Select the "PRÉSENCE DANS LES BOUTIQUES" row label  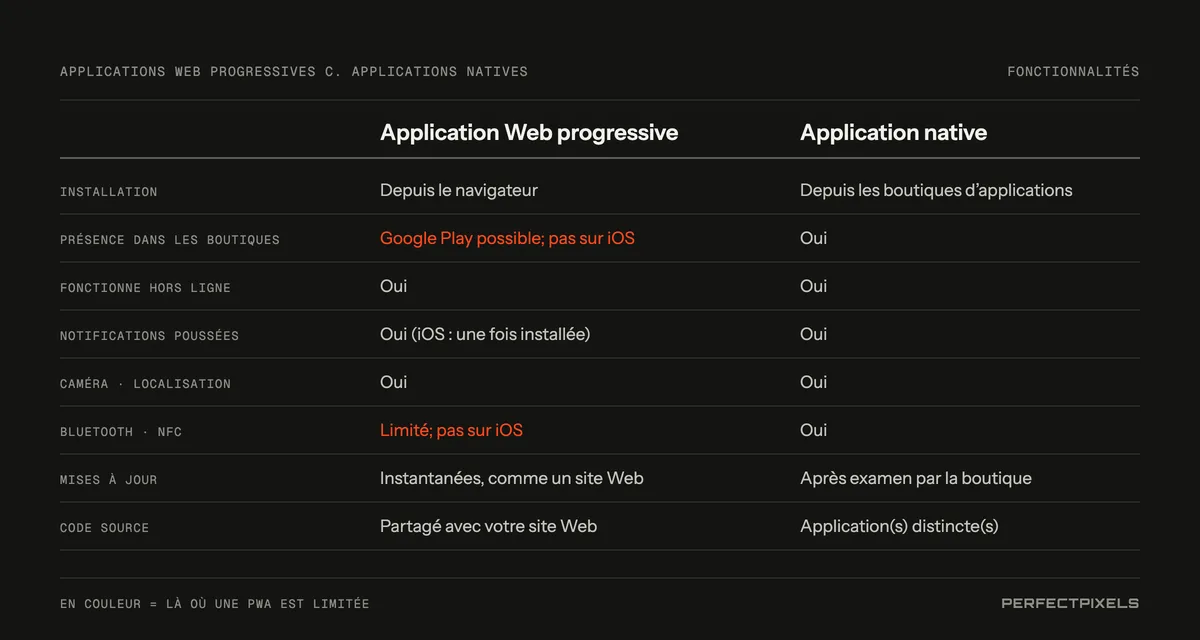pyautogui.click(x=170, y=240)
